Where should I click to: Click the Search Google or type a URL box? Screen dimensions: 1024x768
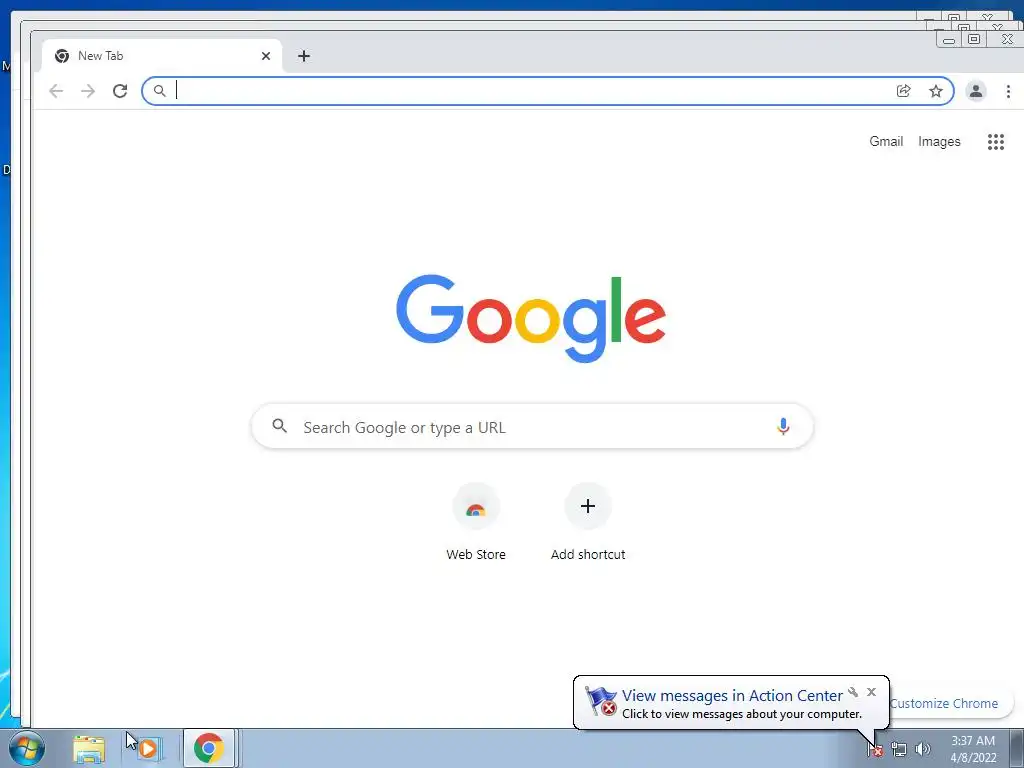coord(532,427)
